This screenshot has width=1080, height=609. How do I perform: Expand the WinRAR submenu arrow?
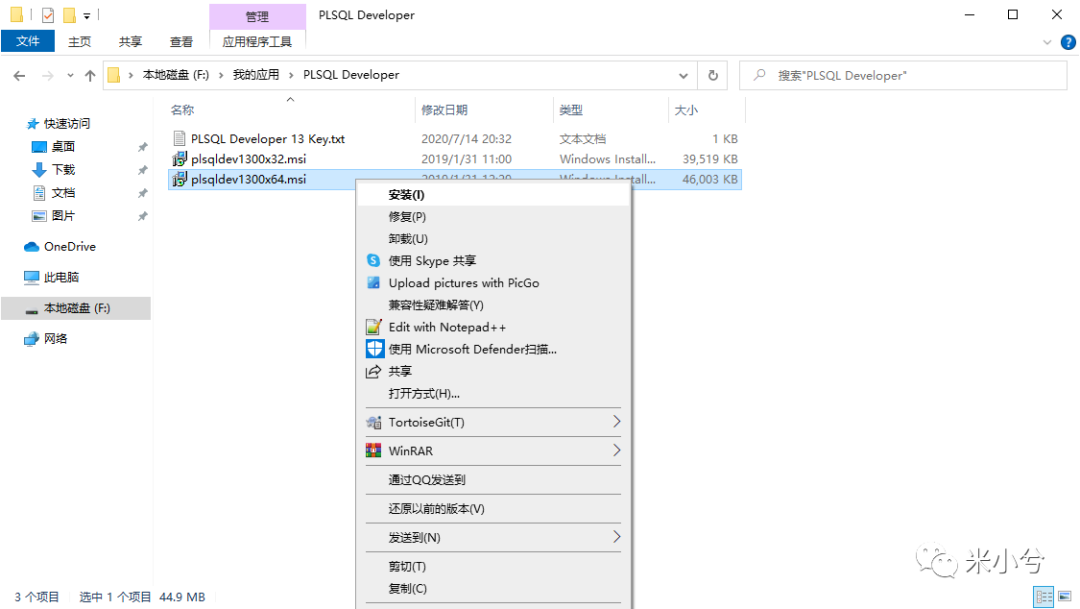[x=616, y=451]
